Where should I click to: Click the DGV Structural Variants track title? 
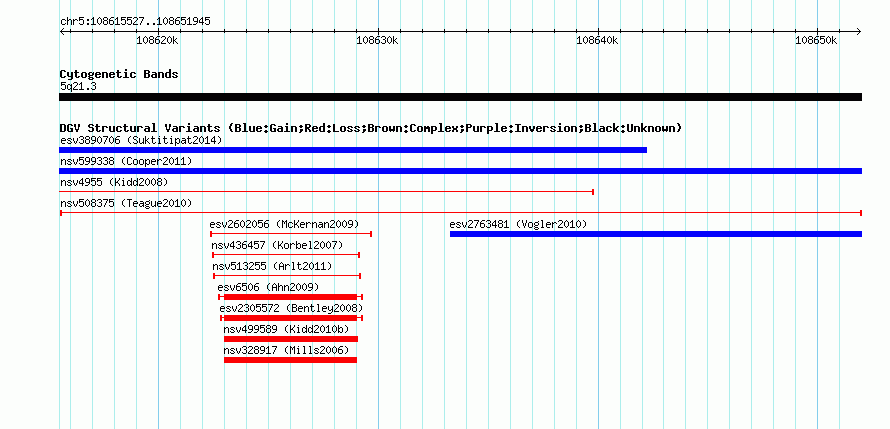coord(371,128)
